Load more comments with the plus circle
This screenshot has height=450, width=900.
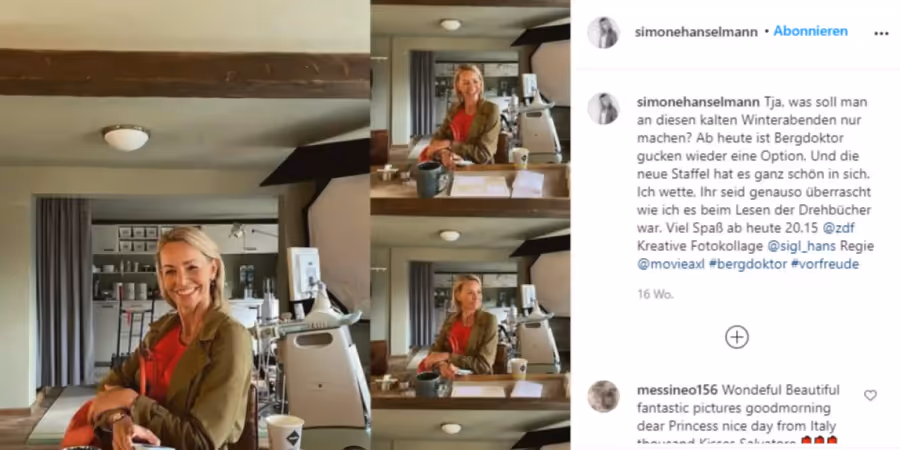coord(737,337)
